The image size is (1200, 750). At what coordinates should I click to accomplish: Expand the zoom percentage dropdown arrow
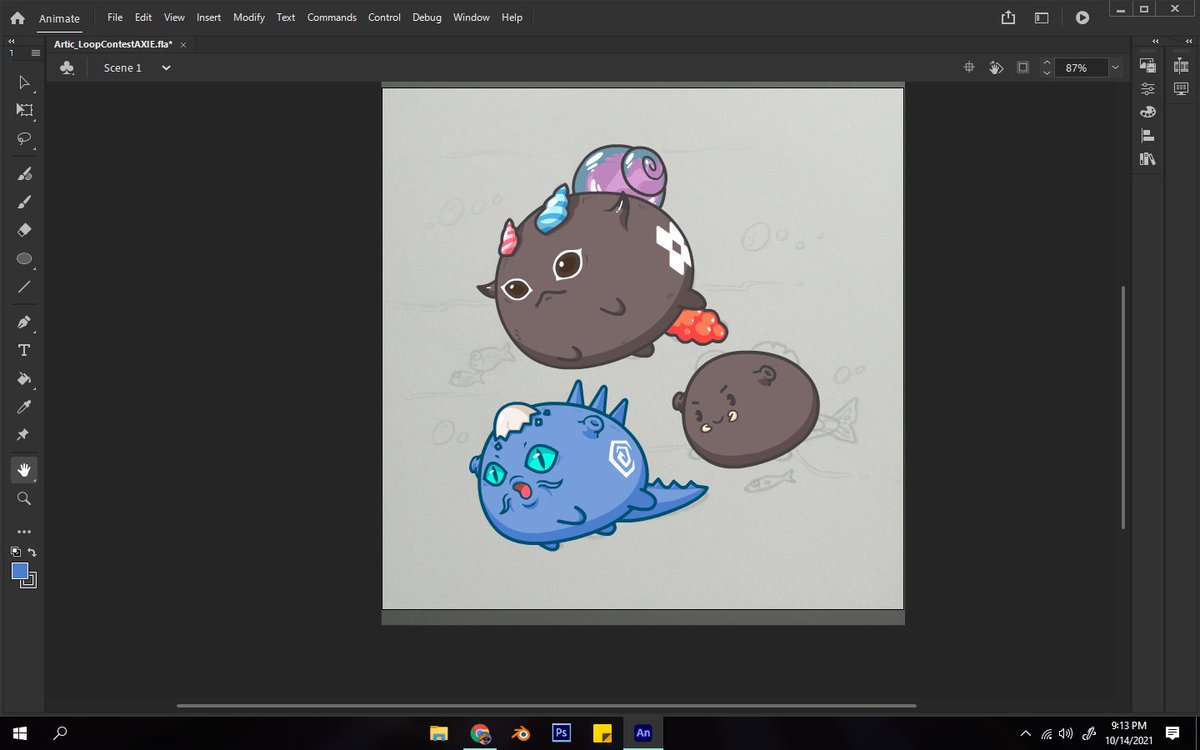(x=1115, y=68)
